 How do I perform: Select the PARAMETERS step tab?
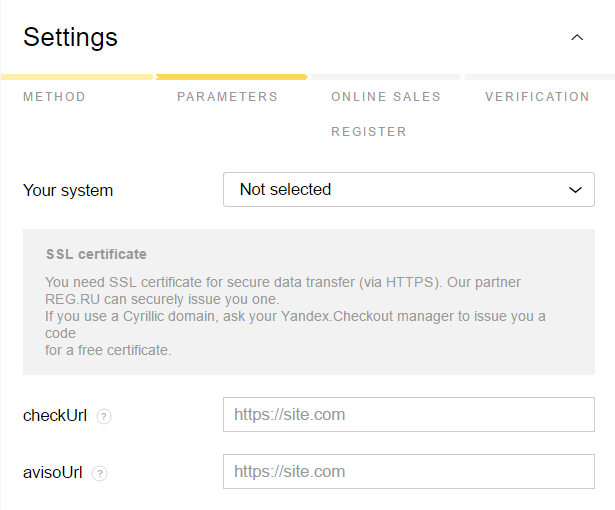[x=227, y=97]
